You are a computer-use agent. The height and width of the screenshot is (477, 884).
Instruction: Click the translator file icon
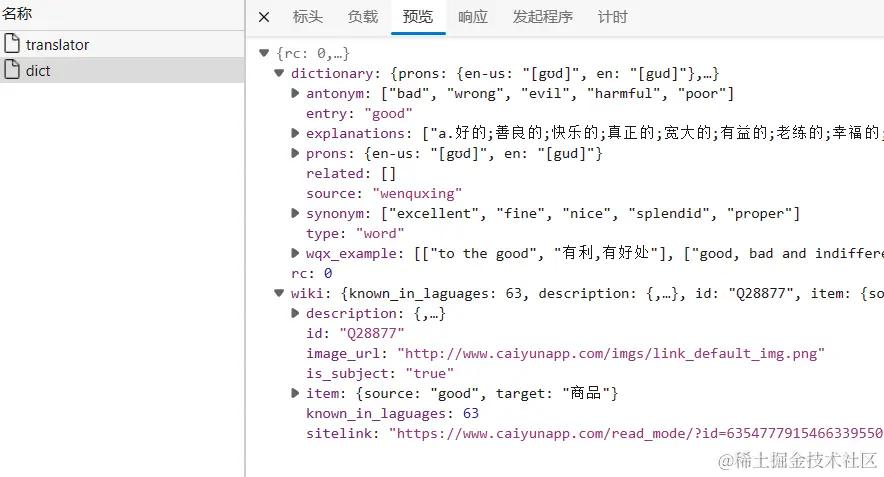click(12, 43)
